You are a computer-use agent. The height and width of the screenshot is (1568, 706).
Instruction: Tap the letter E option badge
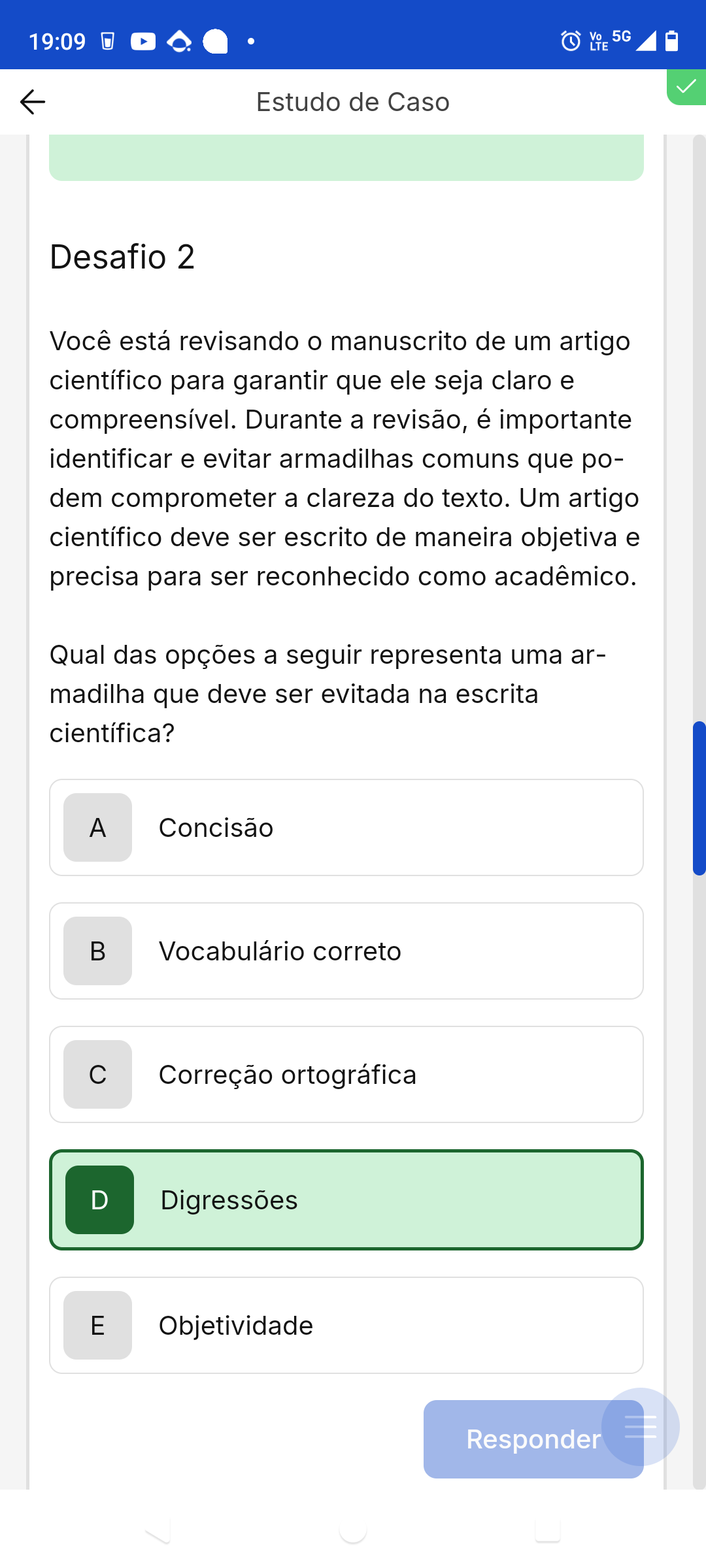97,1326
